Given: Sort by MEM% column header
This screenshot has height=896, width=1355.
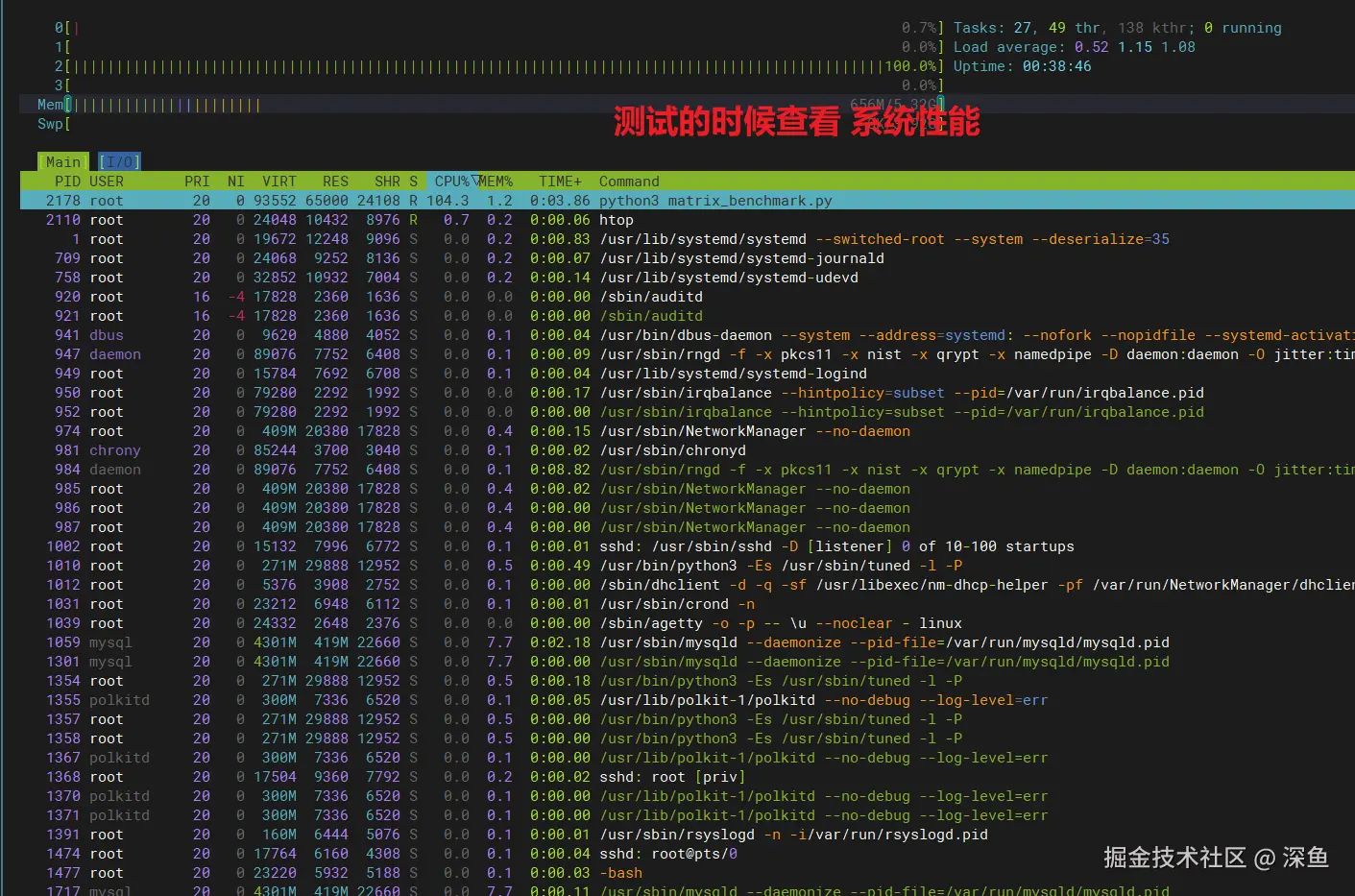Looking at the screenshot, I should click(x=496, y=182).
